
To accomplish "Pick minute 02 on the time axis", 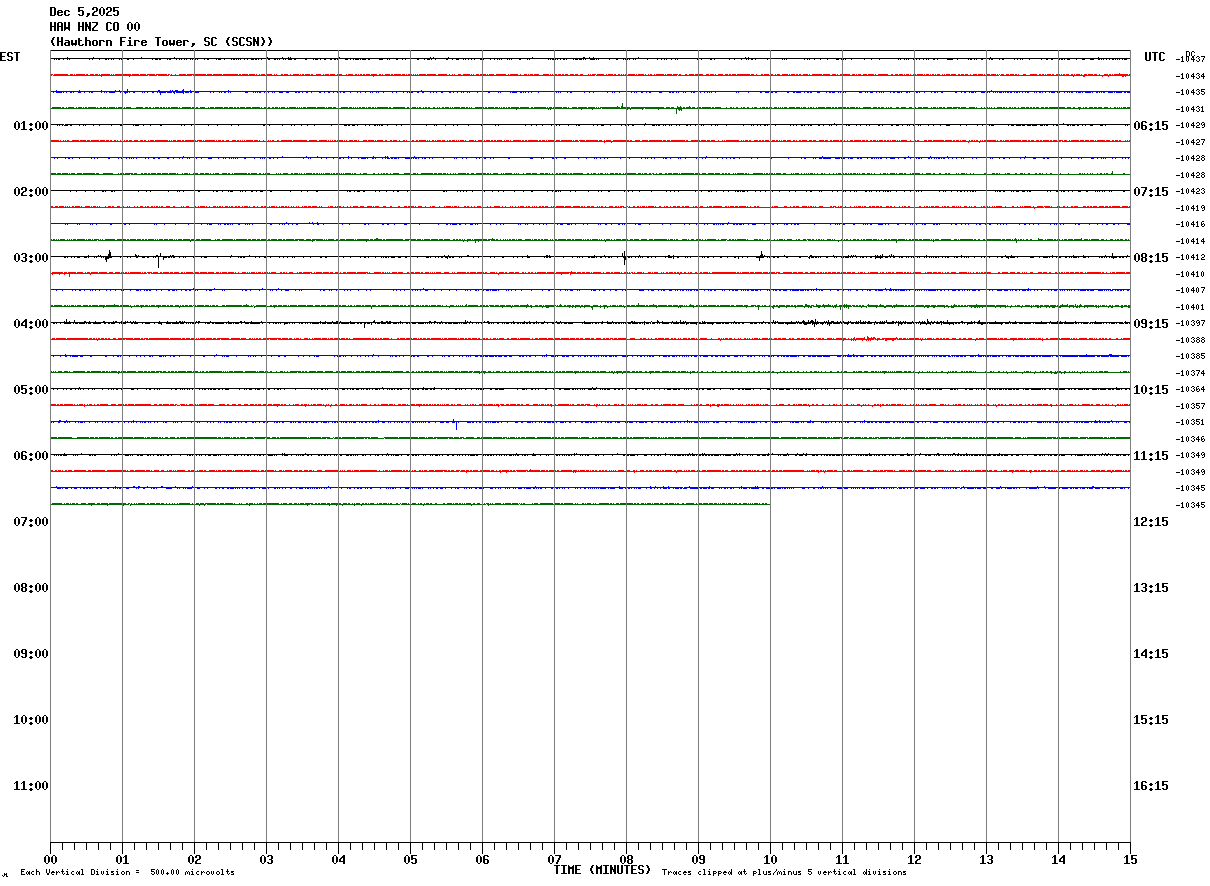I will [194, 860].
